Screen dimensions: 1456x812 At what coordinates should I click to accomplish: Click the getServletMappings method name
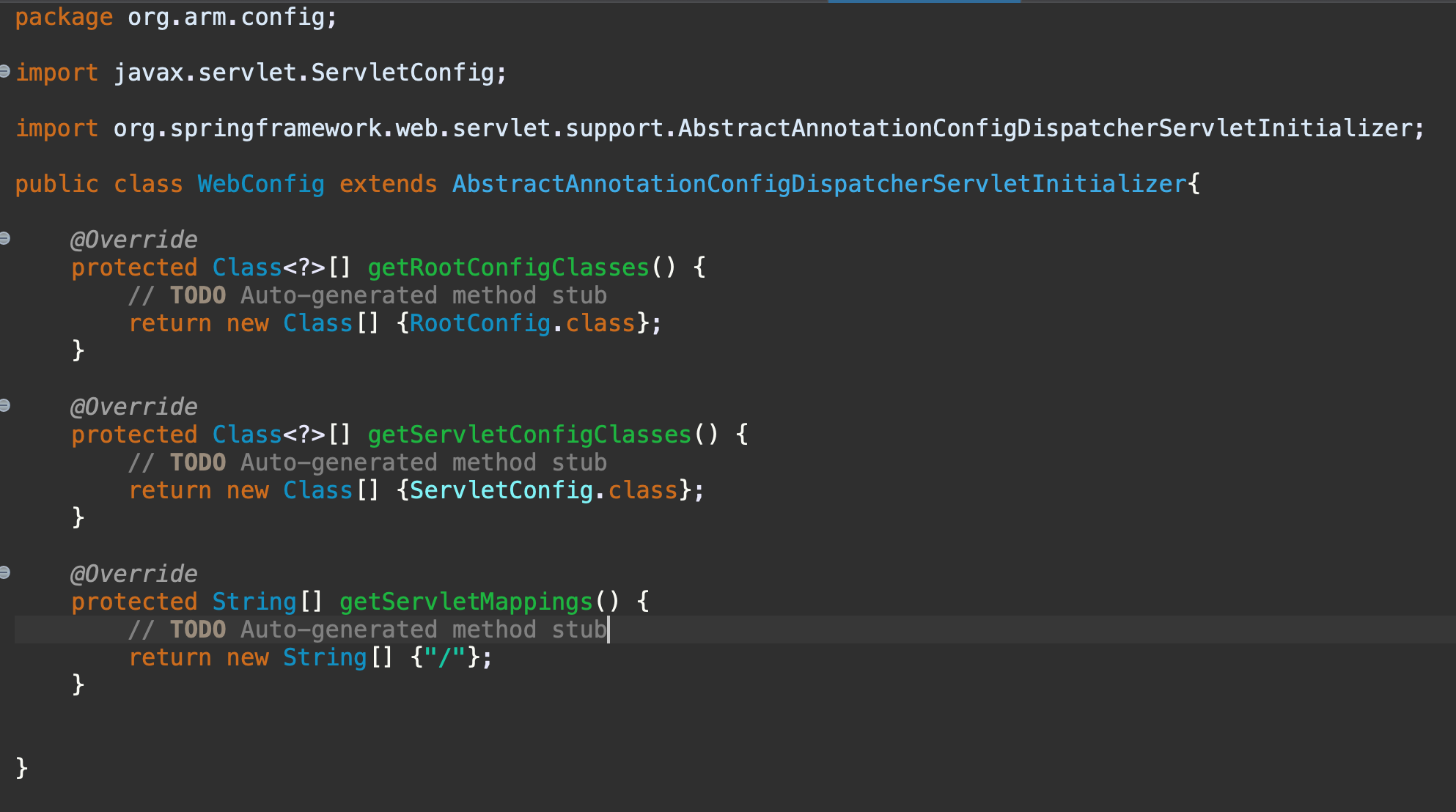pyautogui.click(x=466, y=602)
